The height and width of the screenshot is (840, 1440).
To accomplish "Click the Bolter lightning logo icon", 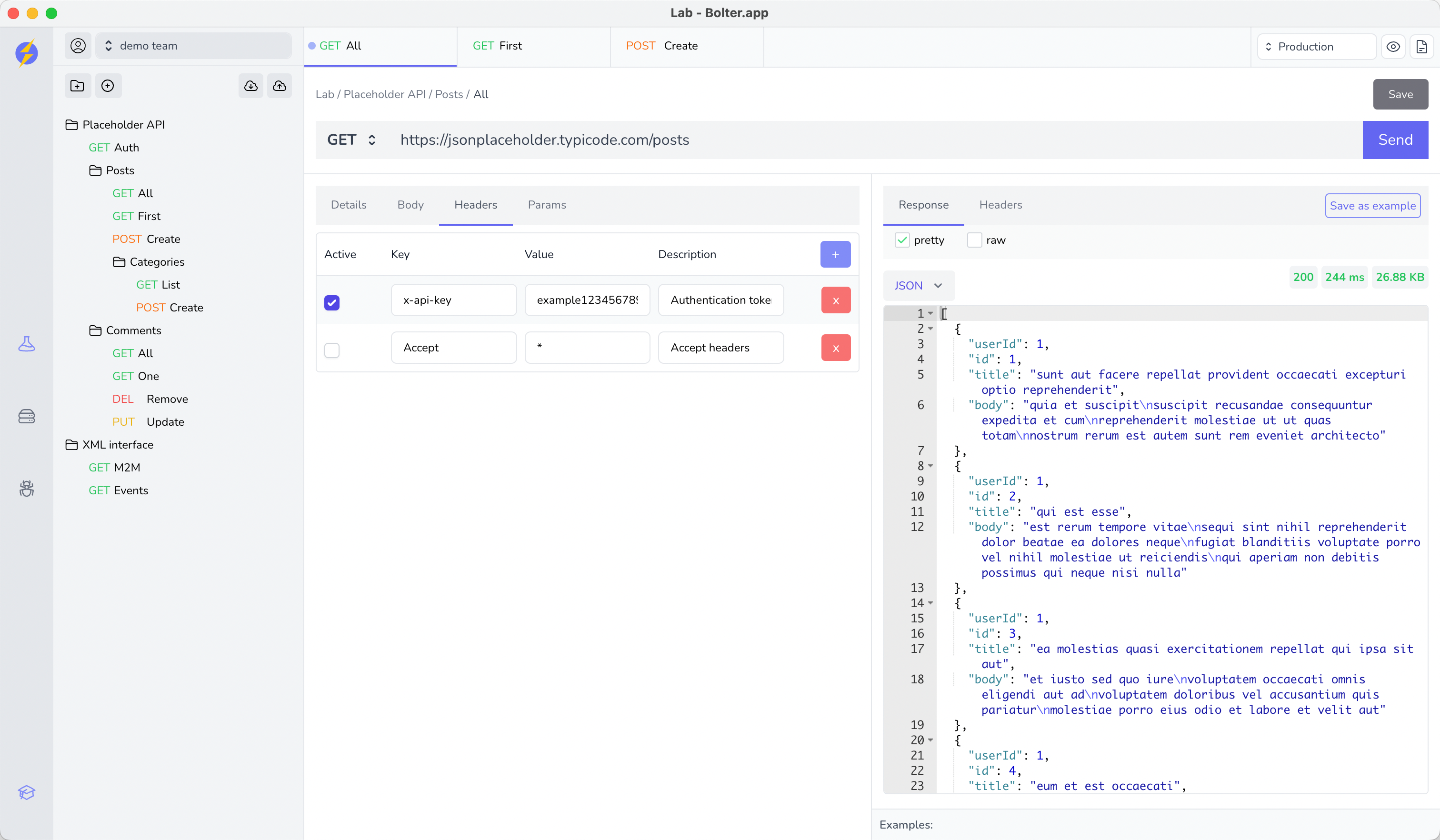I will 26,52.
